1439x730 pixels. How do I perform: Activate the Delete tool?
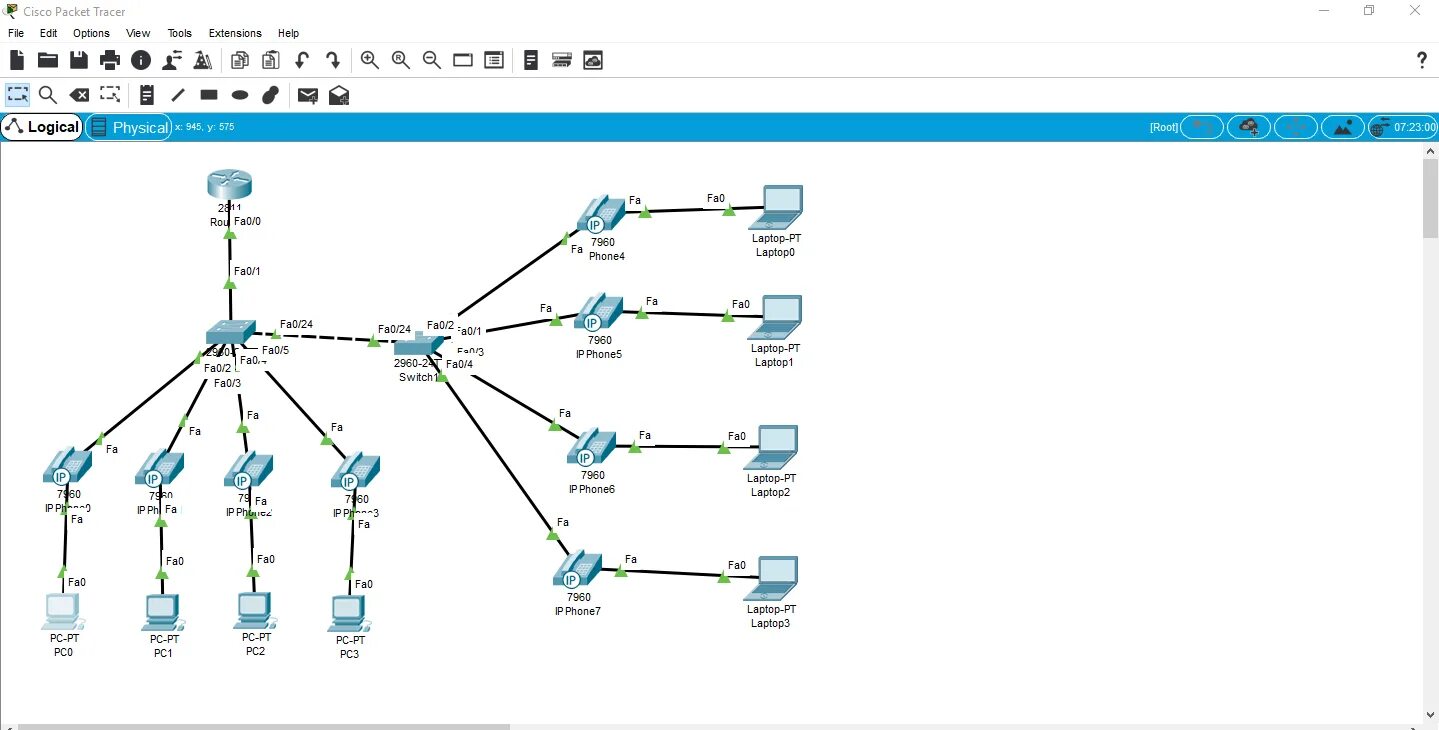click(79, 95)
